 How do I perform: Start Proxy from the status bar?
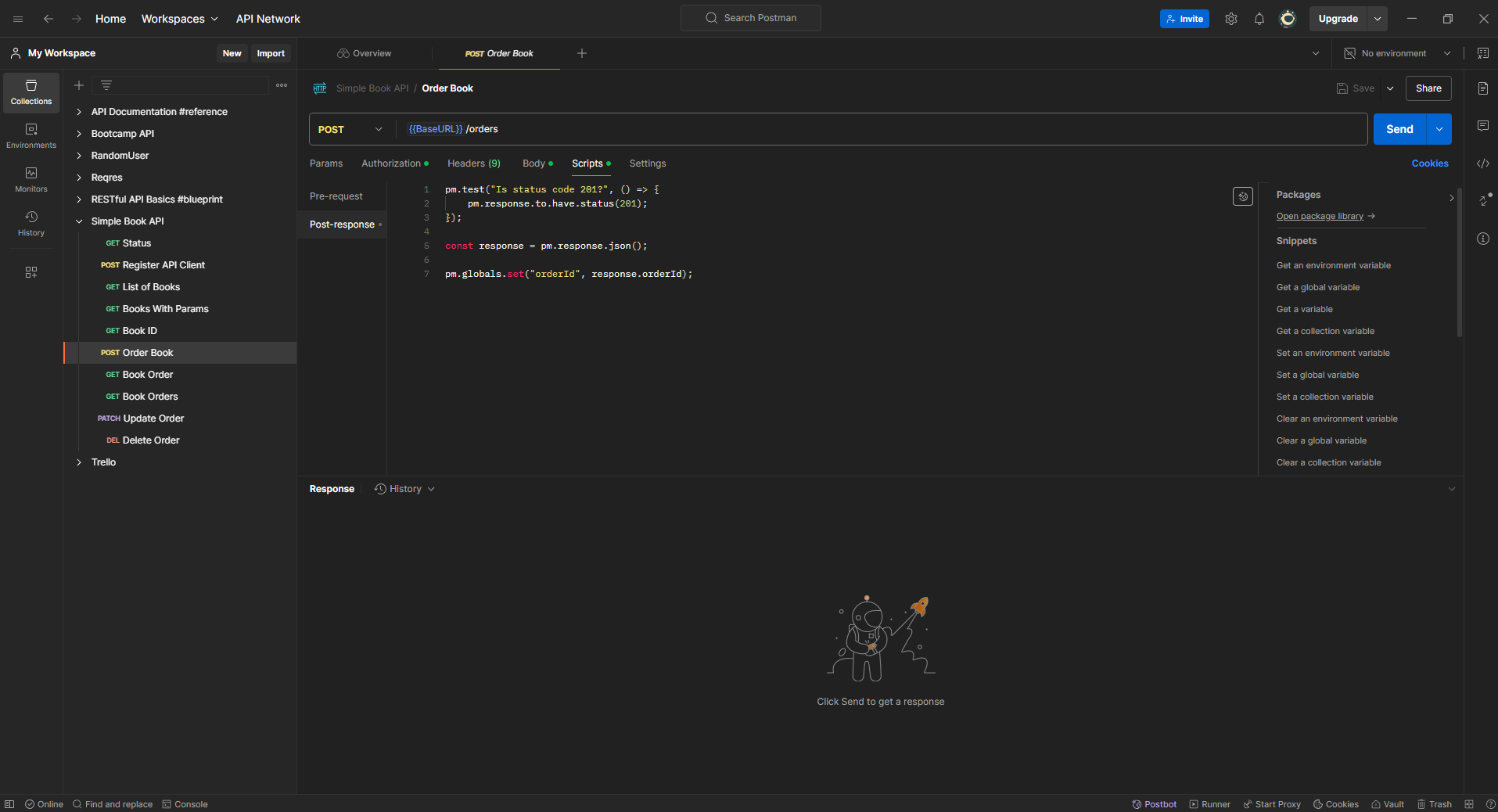pyautogui.click(x=1272, y=804)
